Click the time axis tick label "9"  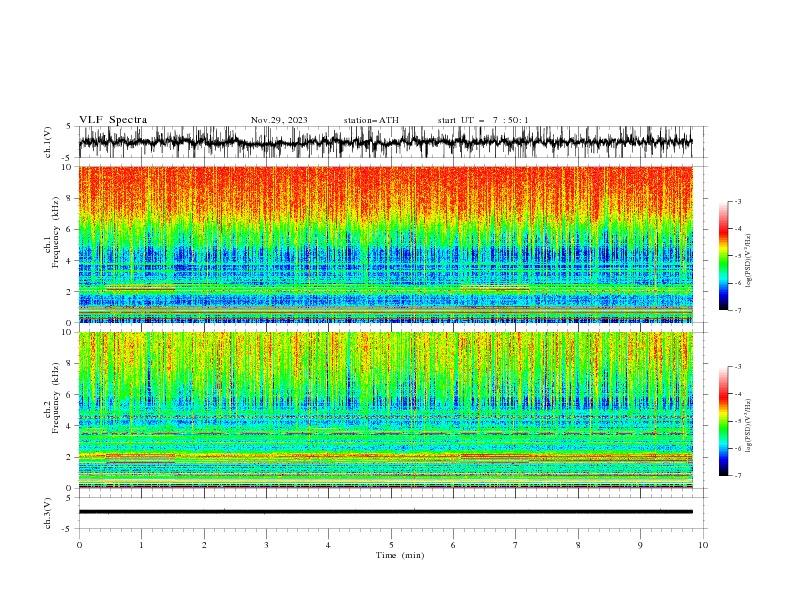click(640, 545)
